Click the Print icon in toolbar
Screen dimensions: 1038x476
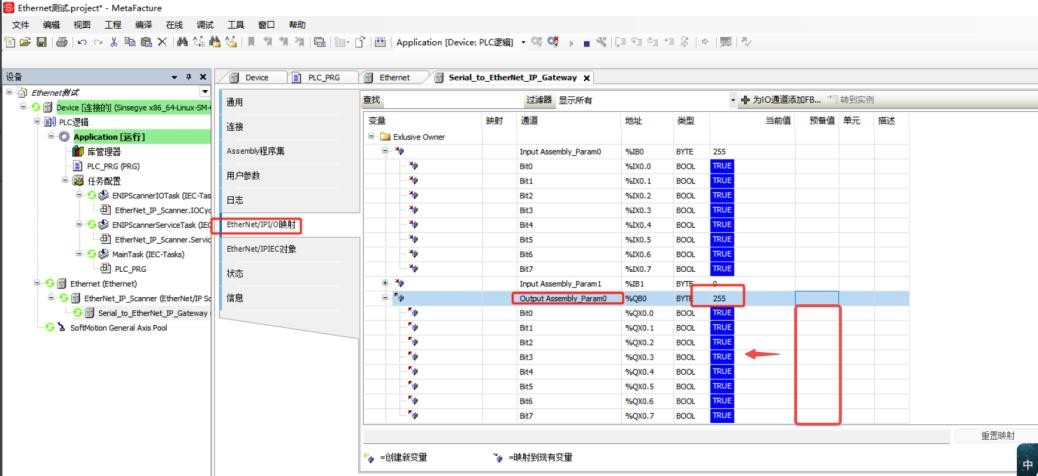pyautogui.click(x=61, y=42)
